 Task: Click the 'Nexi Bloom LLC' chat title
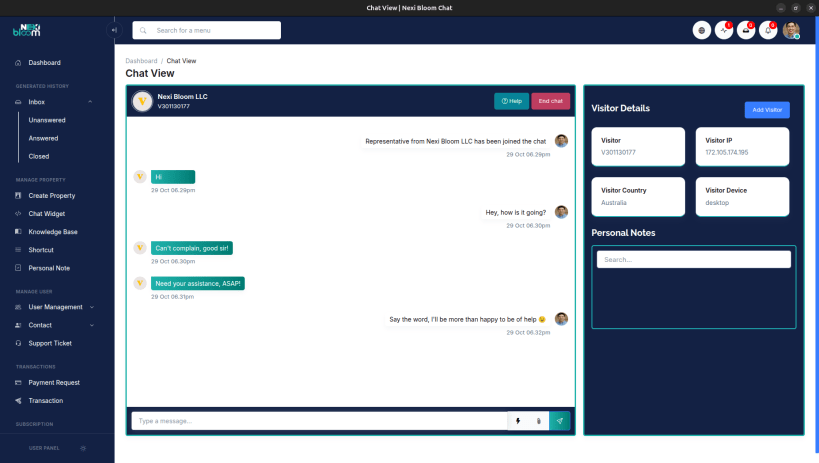pyautogui.click(x=182, y=97)
